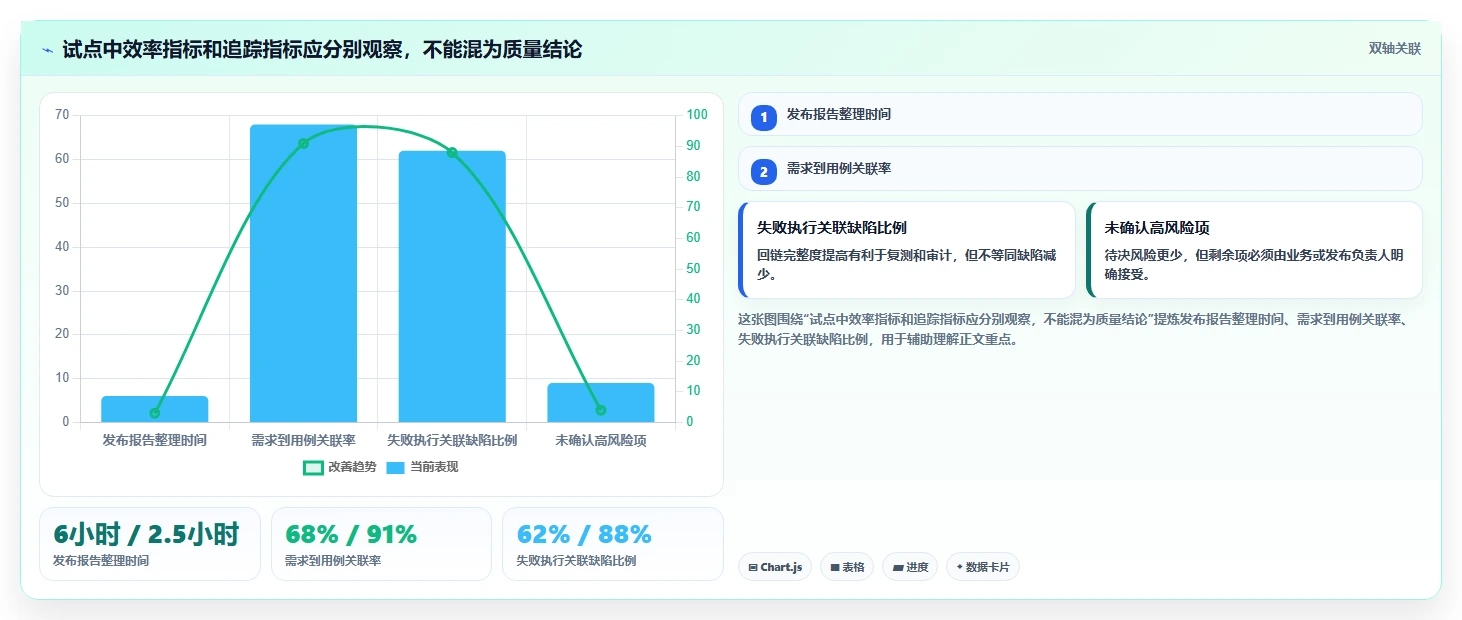Click the blue 当前表现 legend swatch
The width and height of the screenshot is (1462, 620).
pos(396,467)
